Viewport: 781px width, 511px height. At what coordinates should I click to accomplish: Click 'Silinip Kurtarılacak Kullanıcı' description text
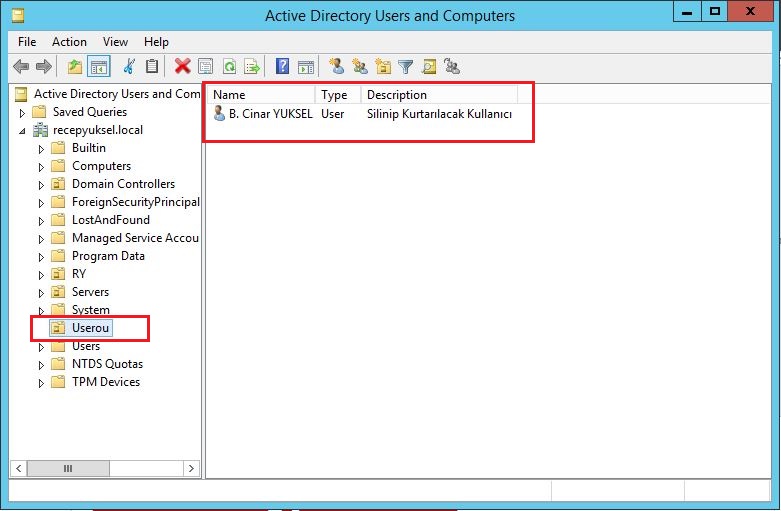tap(439, 114)
